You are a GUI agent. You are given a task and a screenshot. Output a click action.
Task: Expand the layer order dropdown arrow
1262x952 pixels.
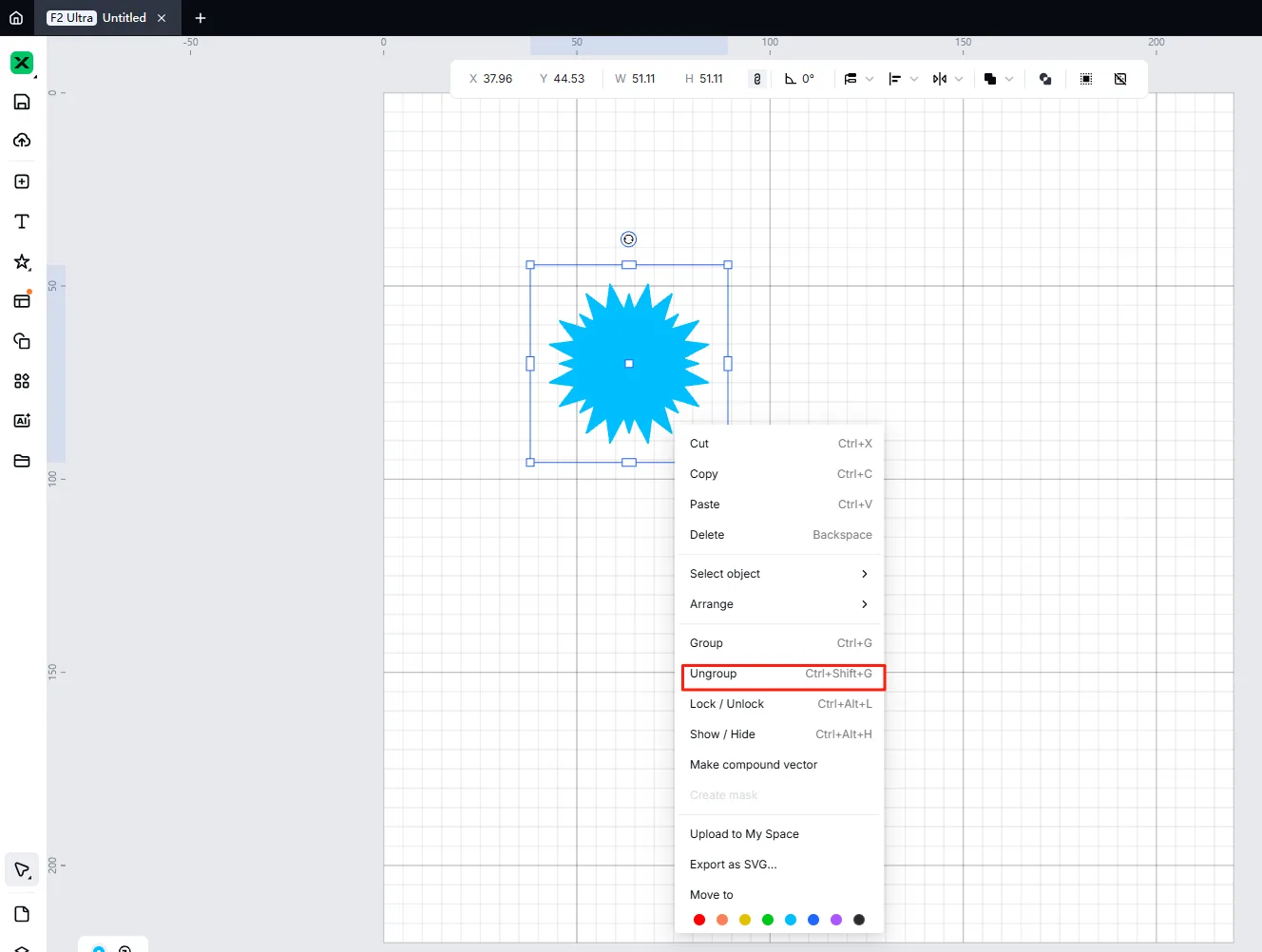[870, 79]
